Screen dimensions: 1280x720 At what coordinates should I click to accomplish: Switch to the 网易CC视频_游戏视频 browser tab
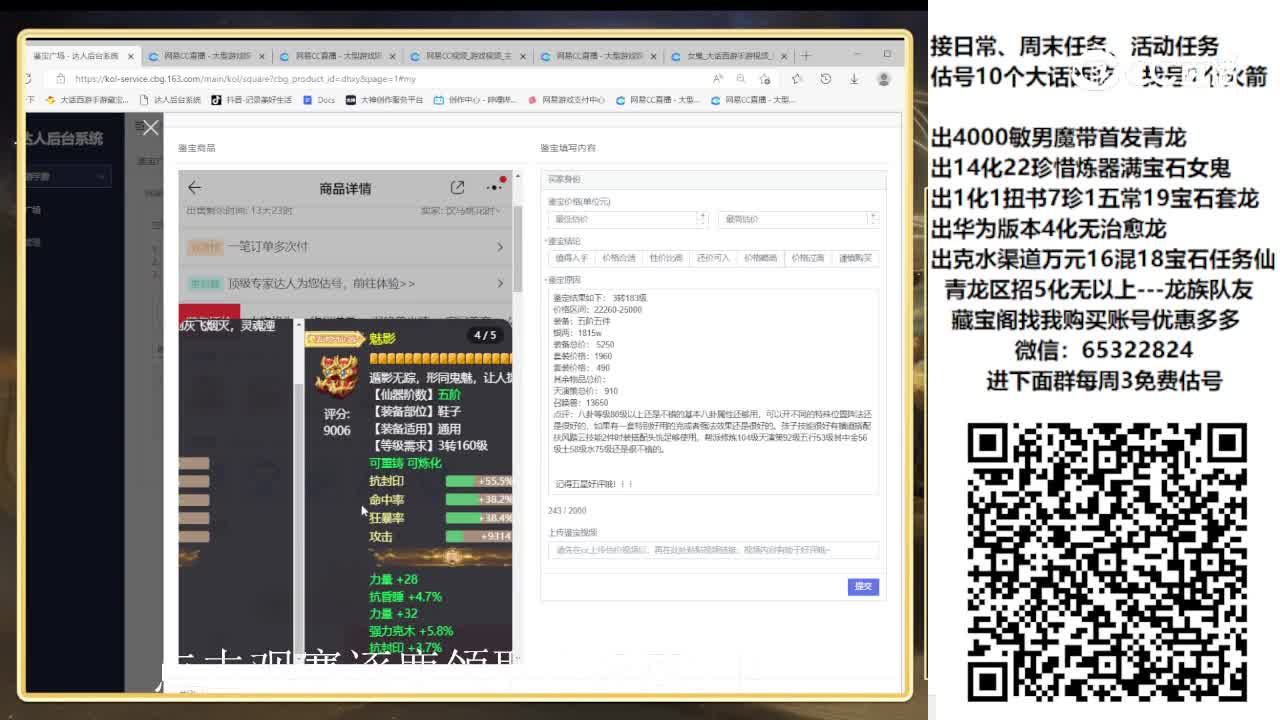tap(468, 56)
